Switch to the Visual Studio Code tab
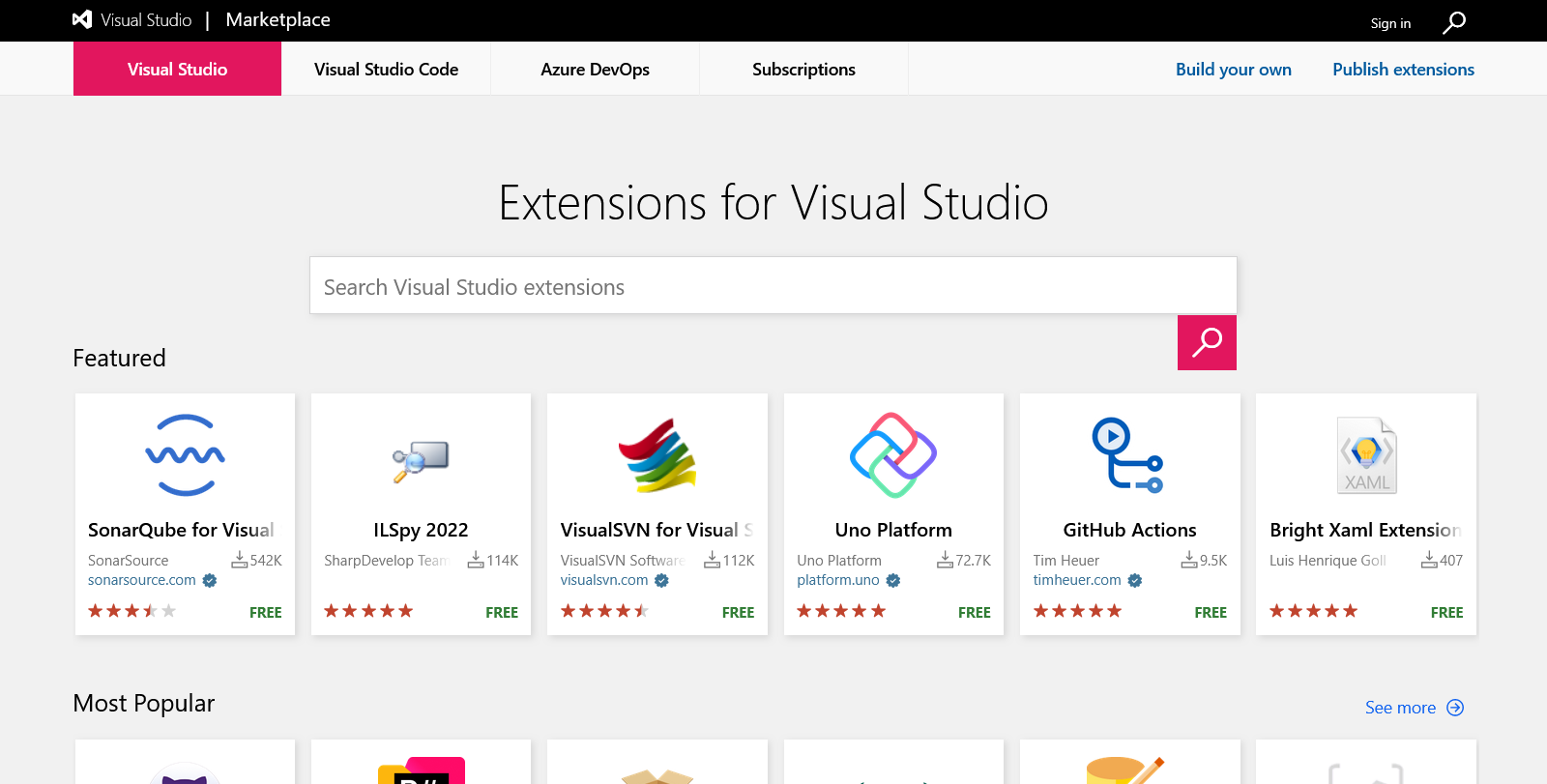 386,69
